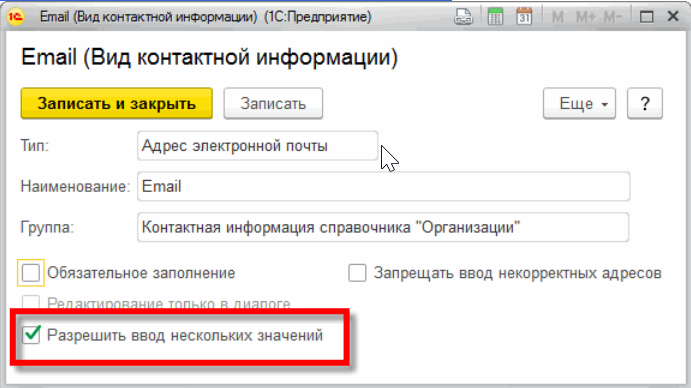Click the printer icon in title bar

463,17
